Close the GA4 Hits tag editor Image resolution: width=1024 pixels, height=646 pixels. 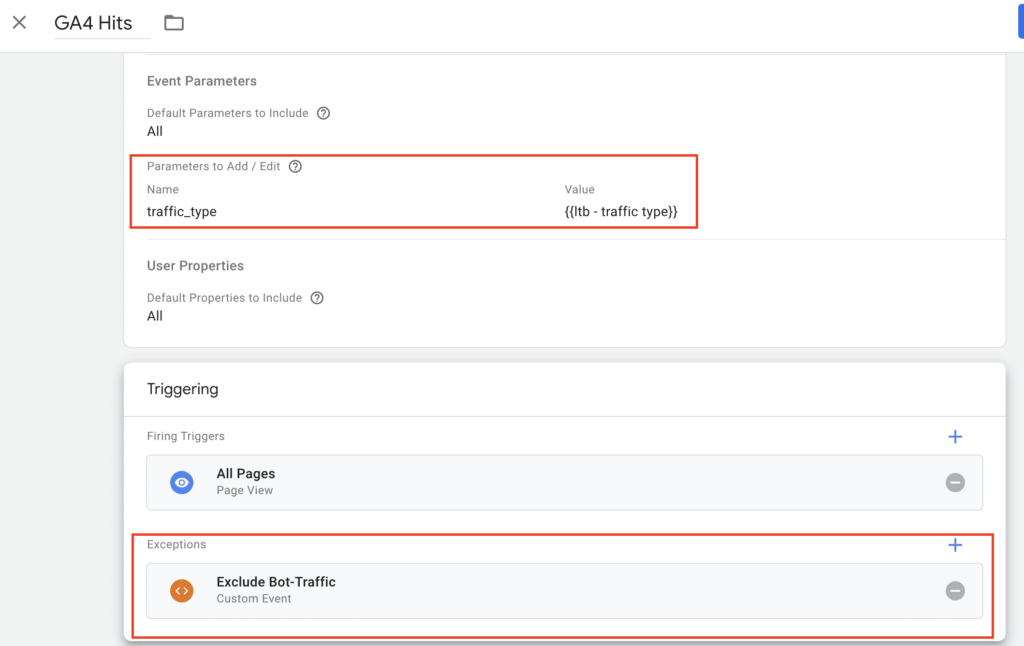click(19, 22)
